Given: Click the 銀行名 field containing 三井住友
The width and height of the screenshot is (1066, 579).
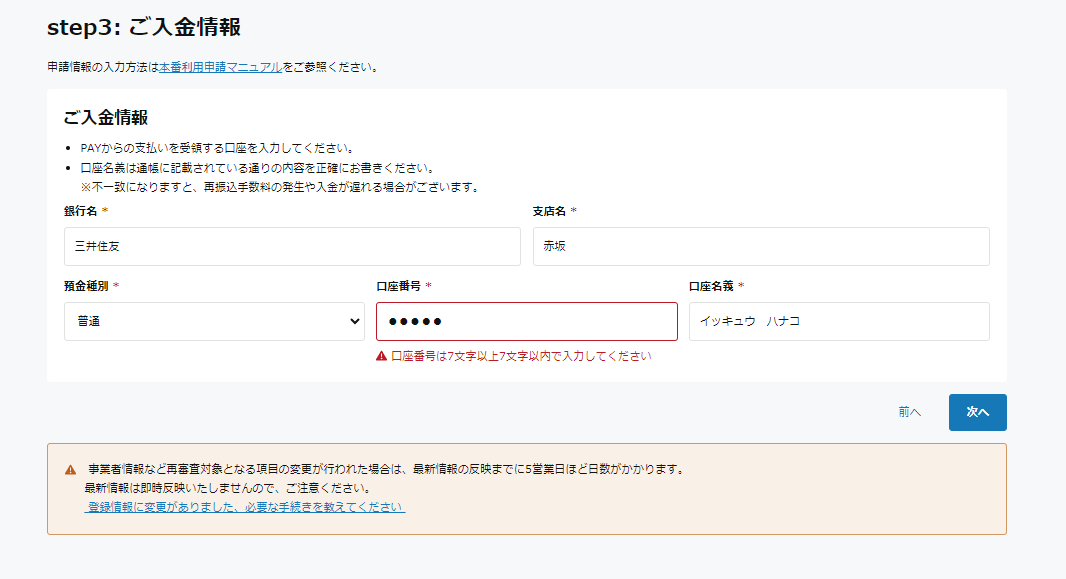Looking at the screenshot, I should click(292, 246).
